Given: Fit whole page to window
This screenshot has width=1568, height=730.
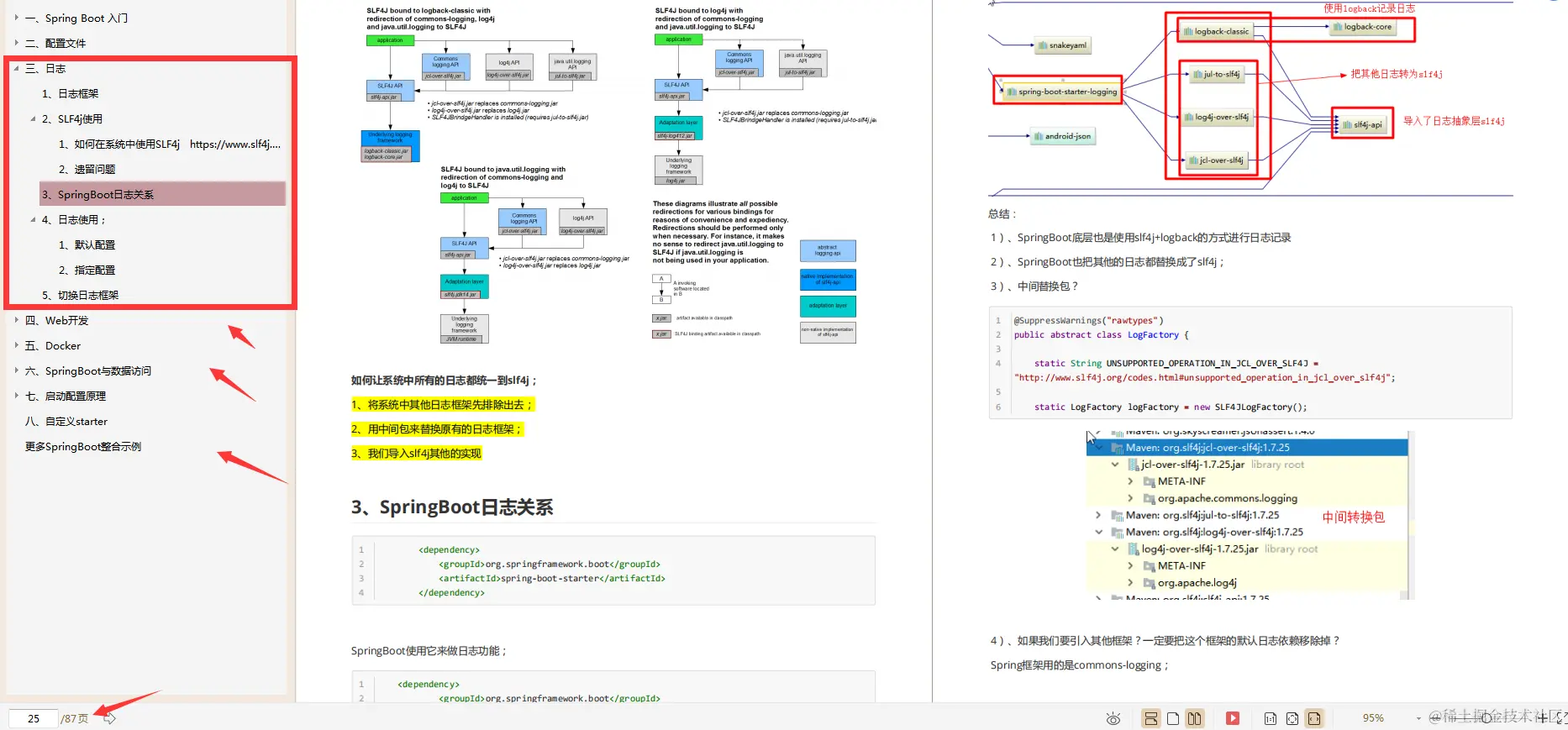Looking at the screenshot, I should tap(1292, 719).
